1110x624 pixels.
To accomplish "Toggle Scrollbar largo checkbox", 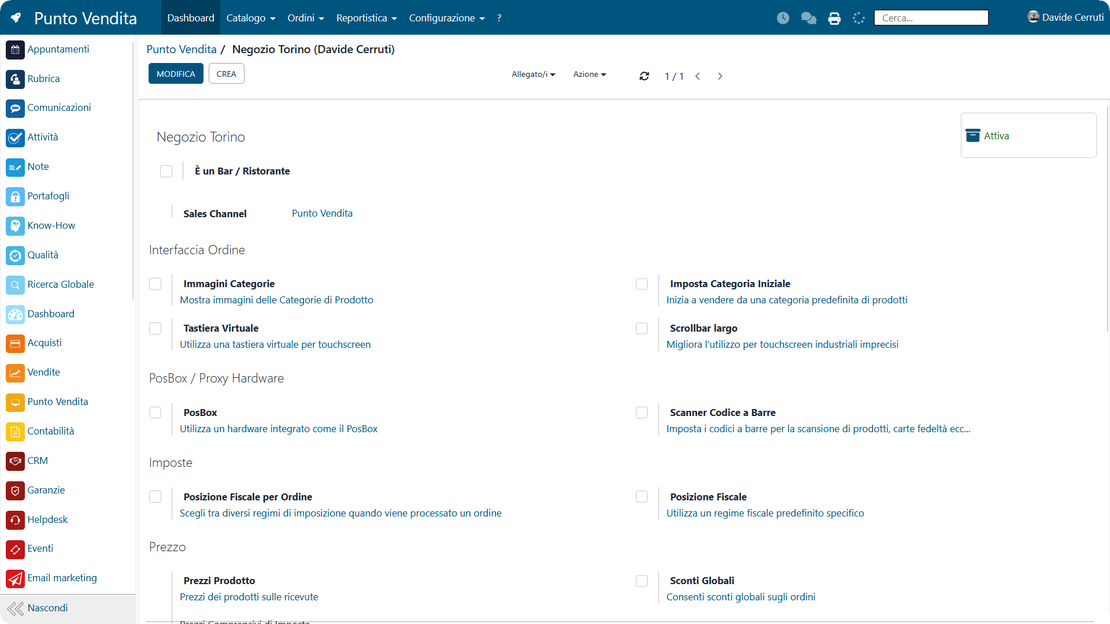I will coord(641,329).
